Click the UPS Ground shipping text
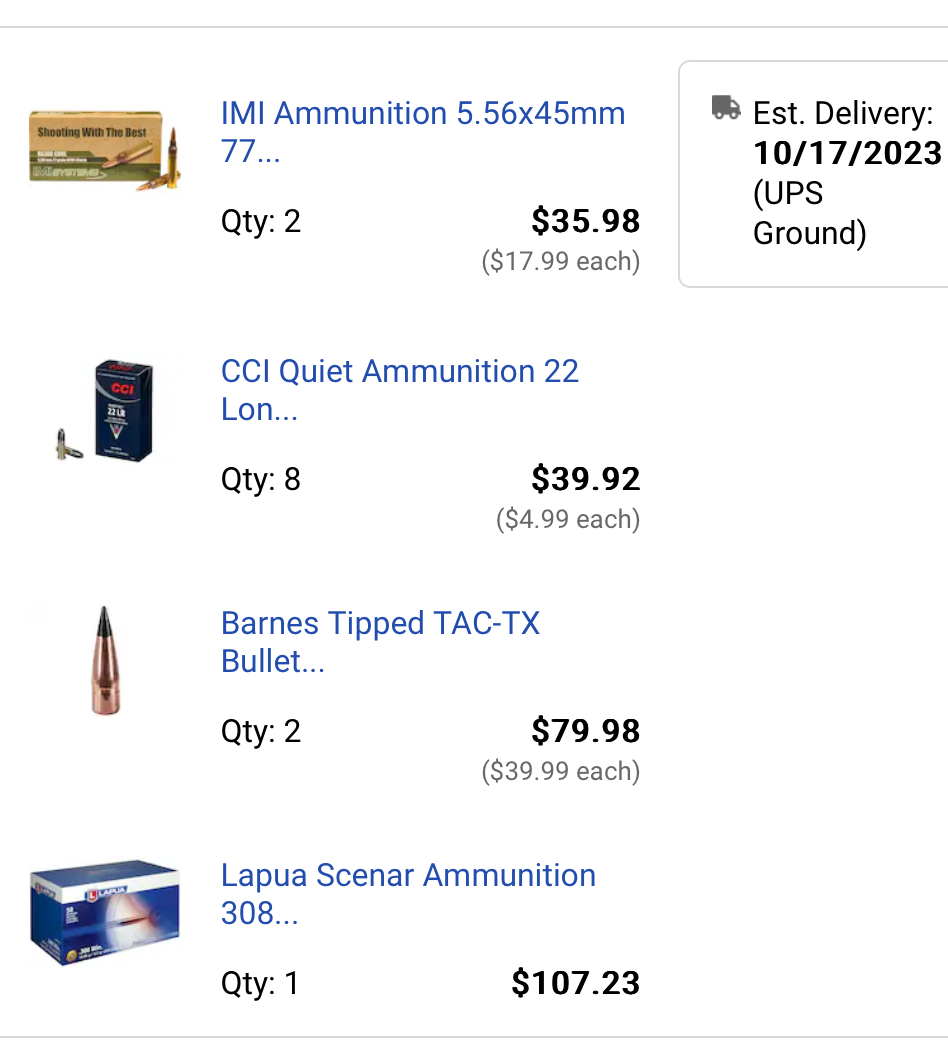948x1056 pixels. coord(809,213)
